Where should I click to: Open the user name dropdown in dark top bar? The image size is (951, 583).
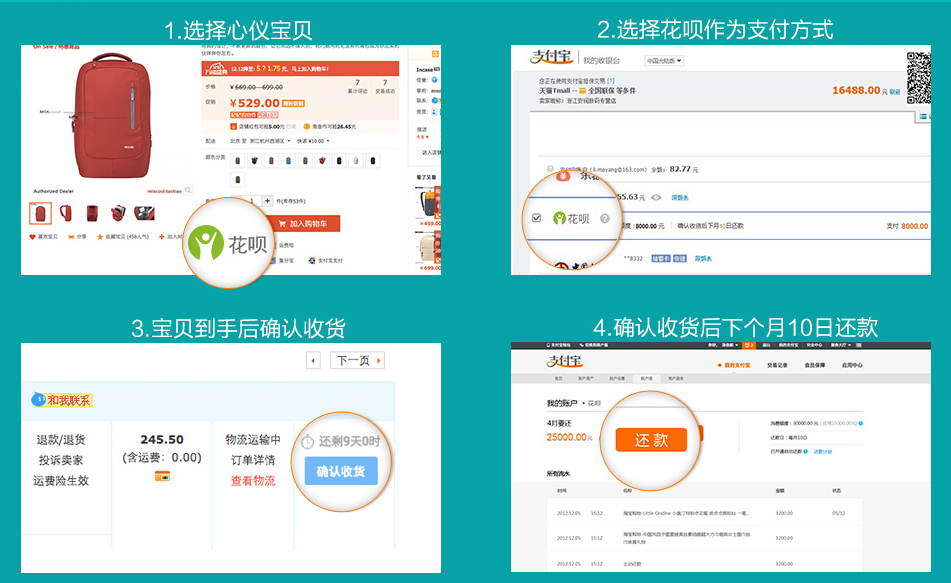click(x=730, y=345)
